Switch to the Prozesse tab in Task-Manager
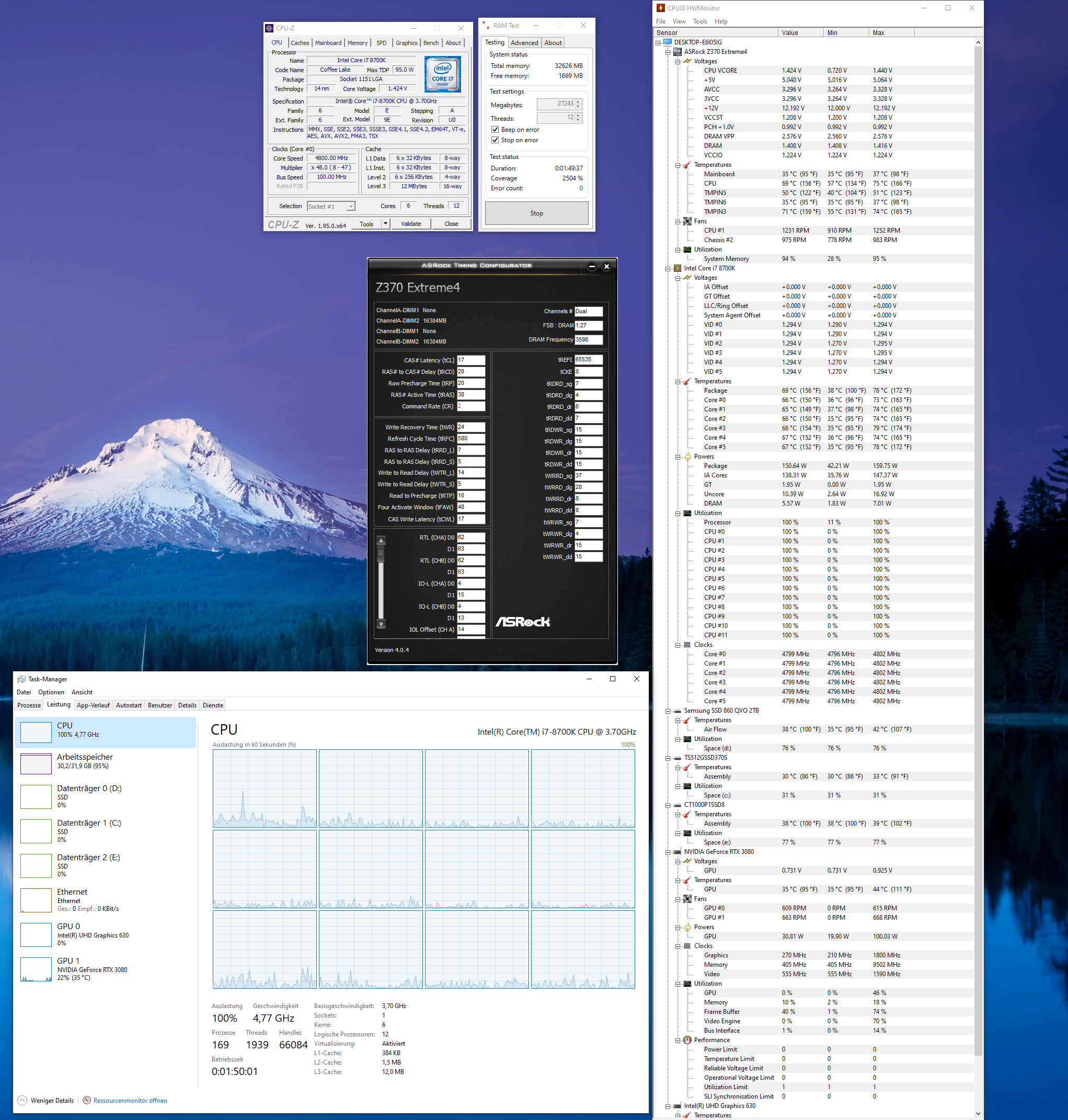The width and height of the screenshot is (1068, 1120). (29, 705)
